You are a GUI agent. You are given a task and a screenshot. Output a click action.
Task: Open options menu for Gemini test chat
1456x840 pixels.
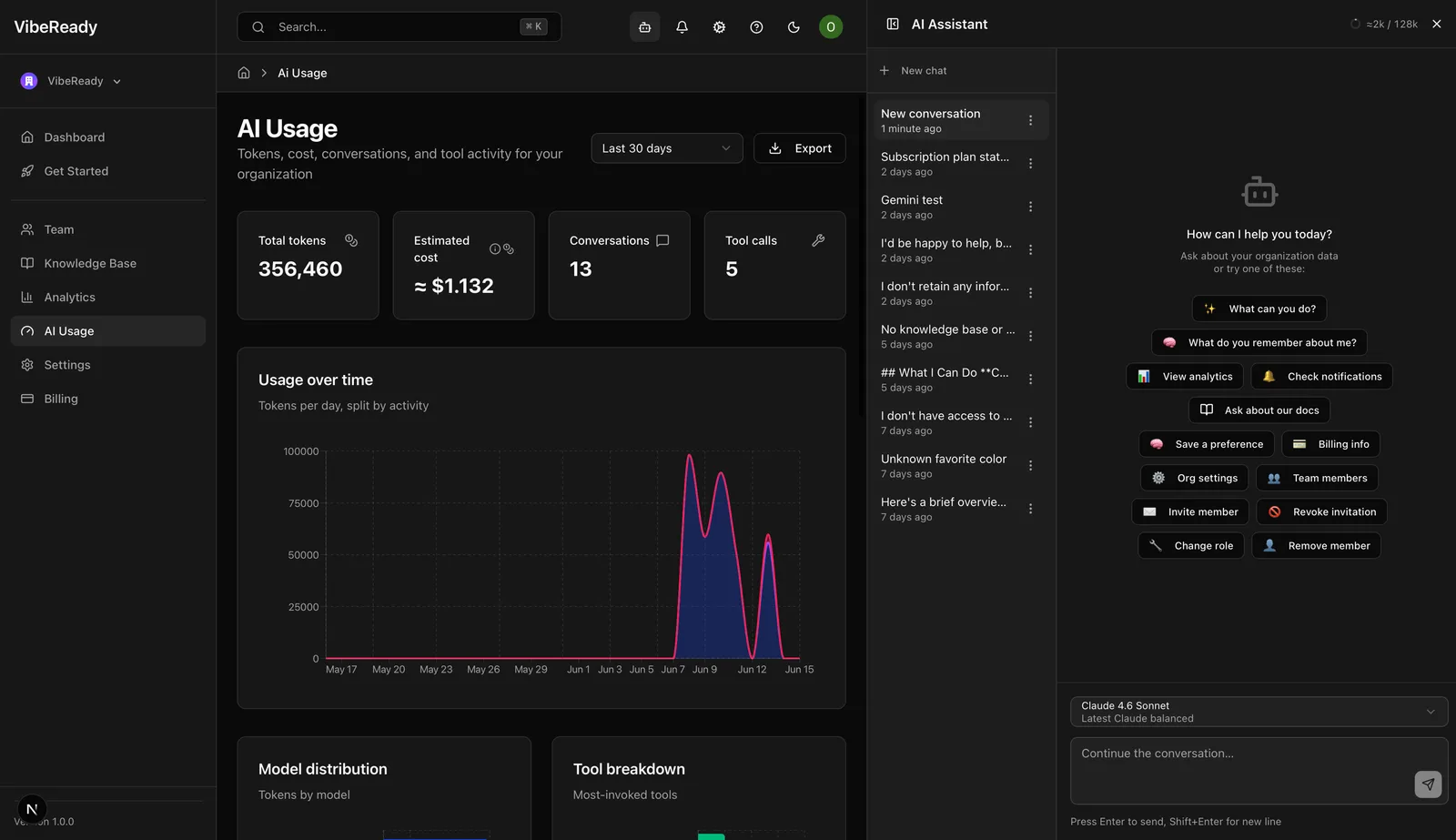click(x=1030, y=207)
